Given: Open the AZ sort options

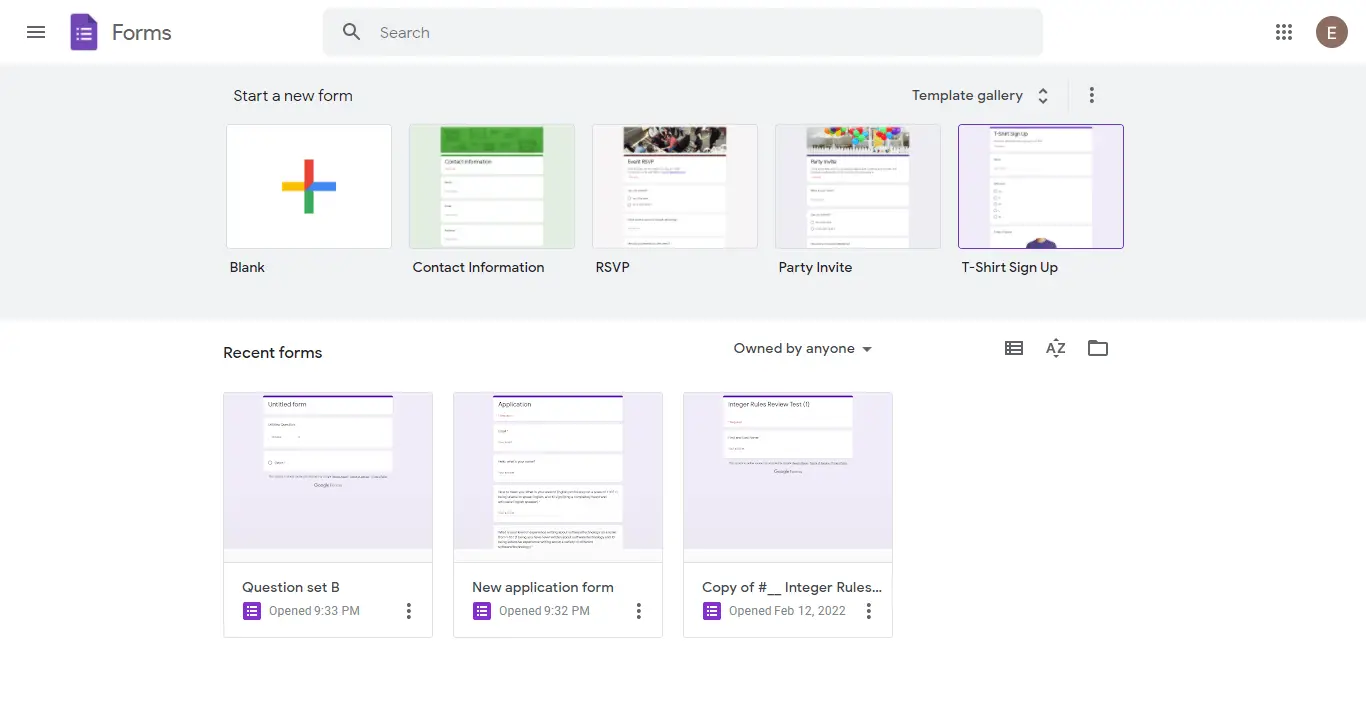Looking at the screenshot, I should coord(1056,348).
